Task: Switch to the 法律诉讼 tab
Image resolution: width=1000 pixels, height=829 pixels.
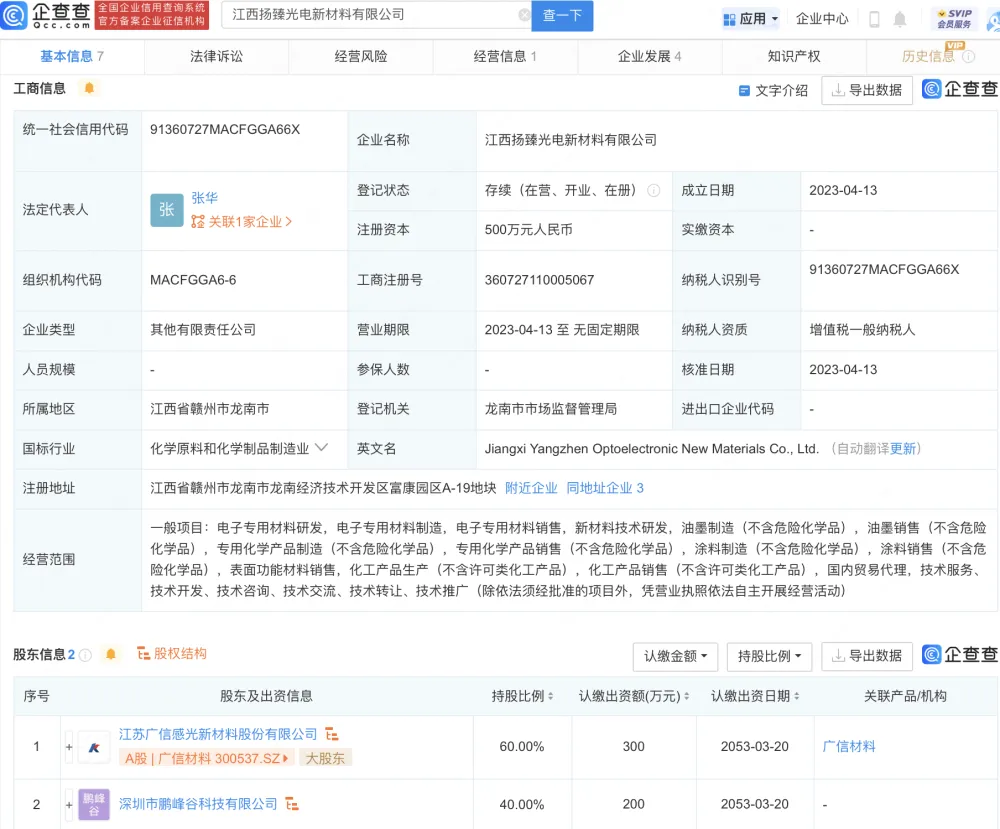Action: coord(216,56)
